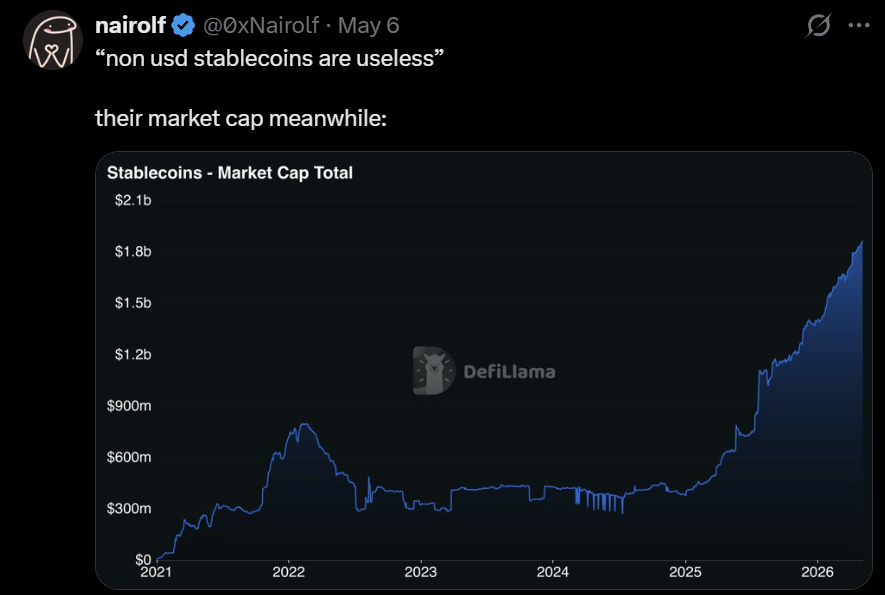Viewport: 885px width, 595px height.
Task: Click the chart line's 2026 peak
Action: (x=862, y=242)
